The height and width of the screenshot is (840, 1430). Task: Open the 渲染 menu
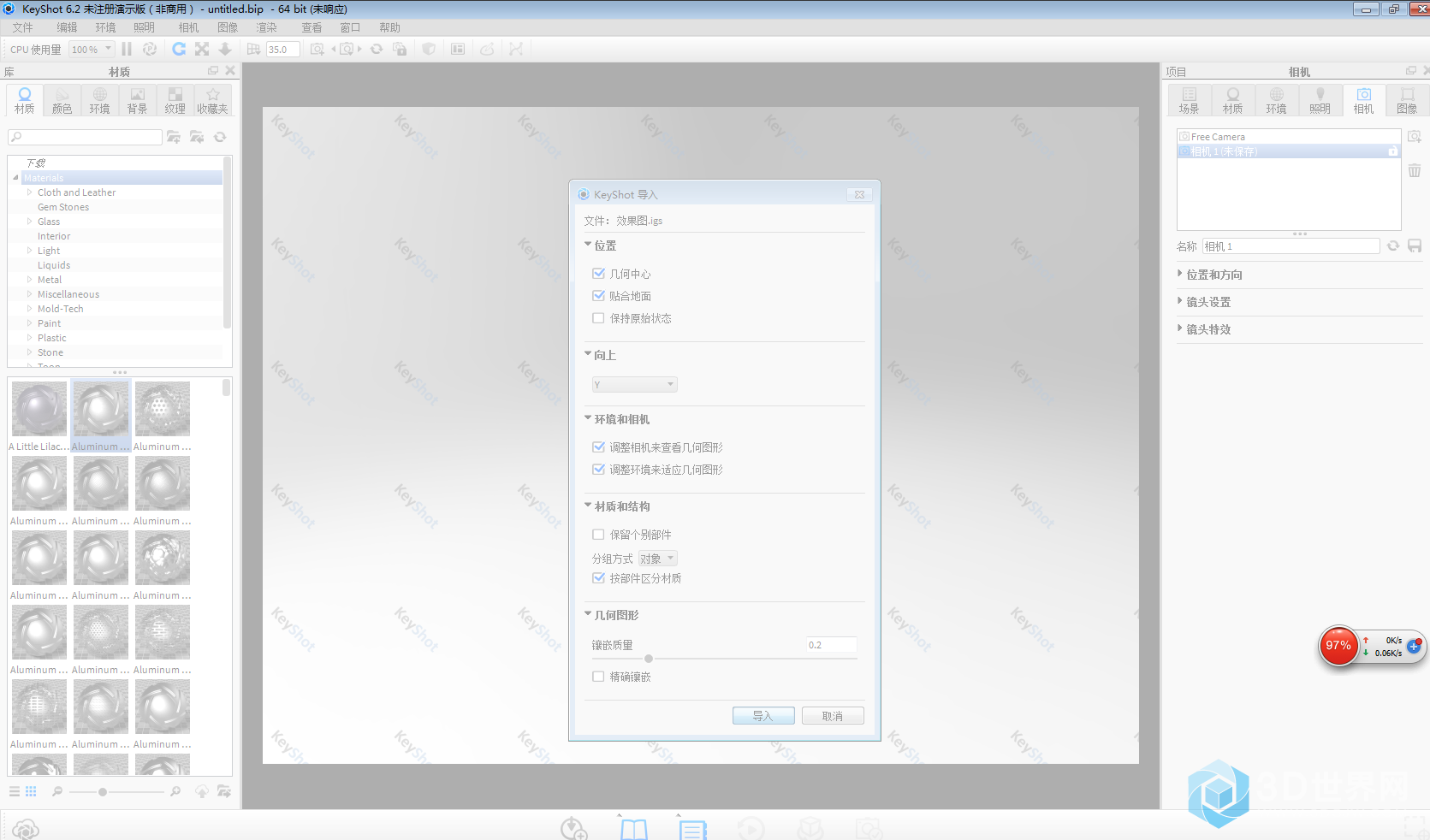coord(267,27)
